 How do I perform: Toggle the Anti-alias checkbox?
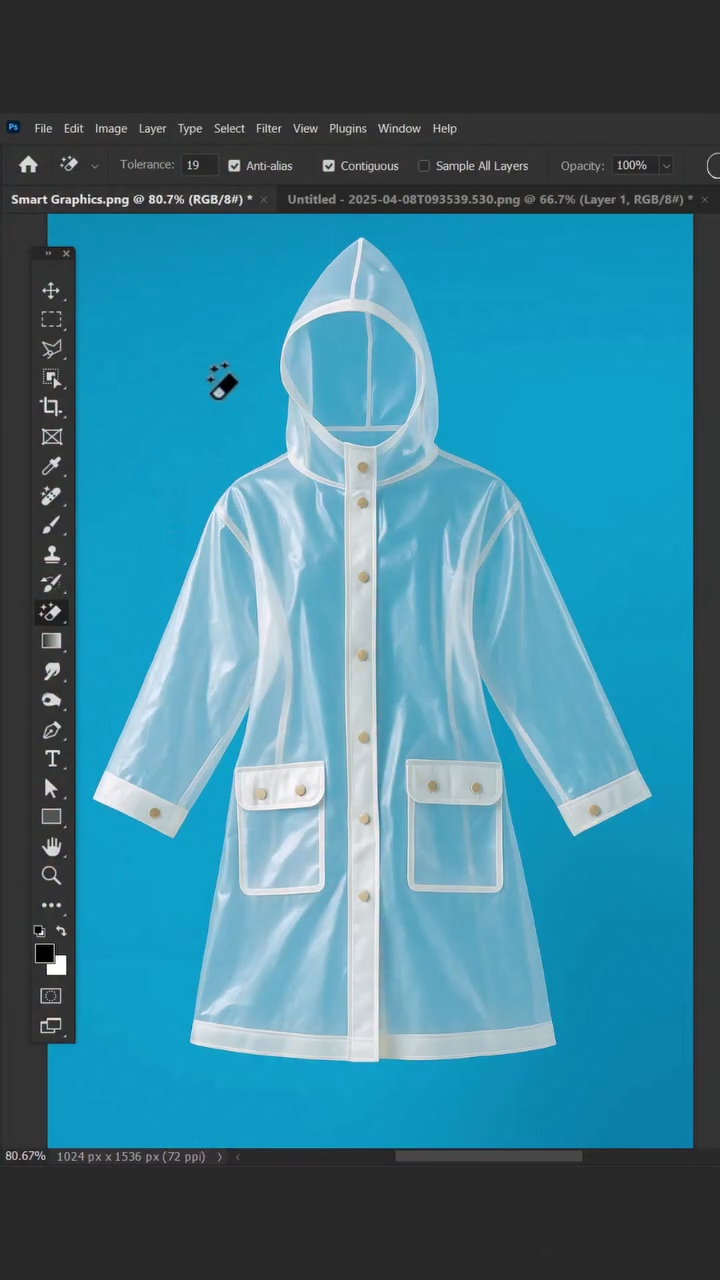(x=234, y=166)
